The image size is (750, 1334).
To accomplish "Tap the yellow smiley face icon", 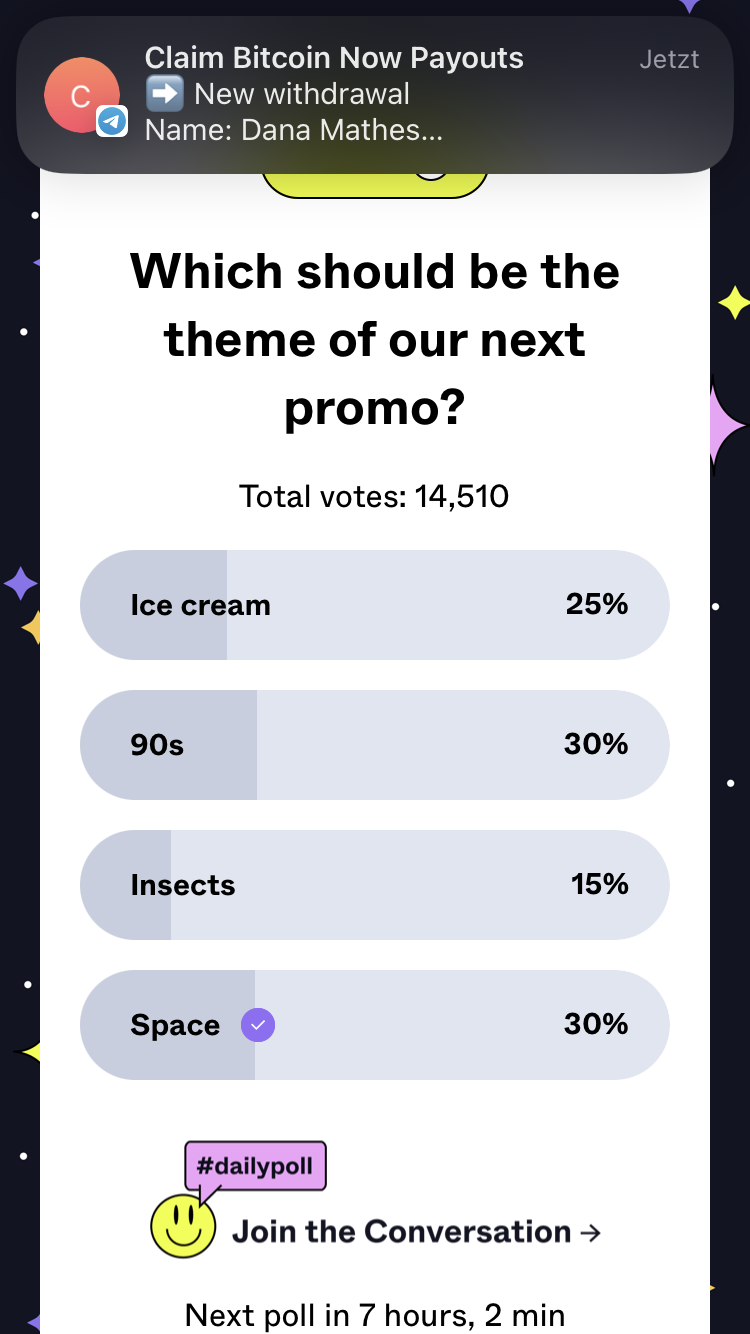I will (x=183, y=1226).
